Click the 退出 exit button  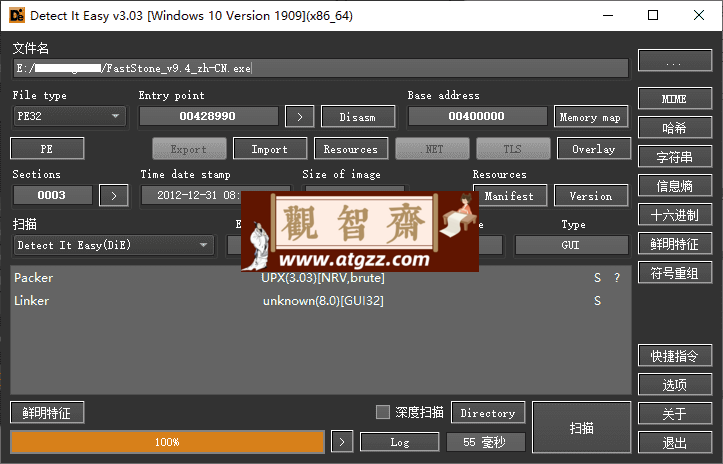tap(675, 443)
